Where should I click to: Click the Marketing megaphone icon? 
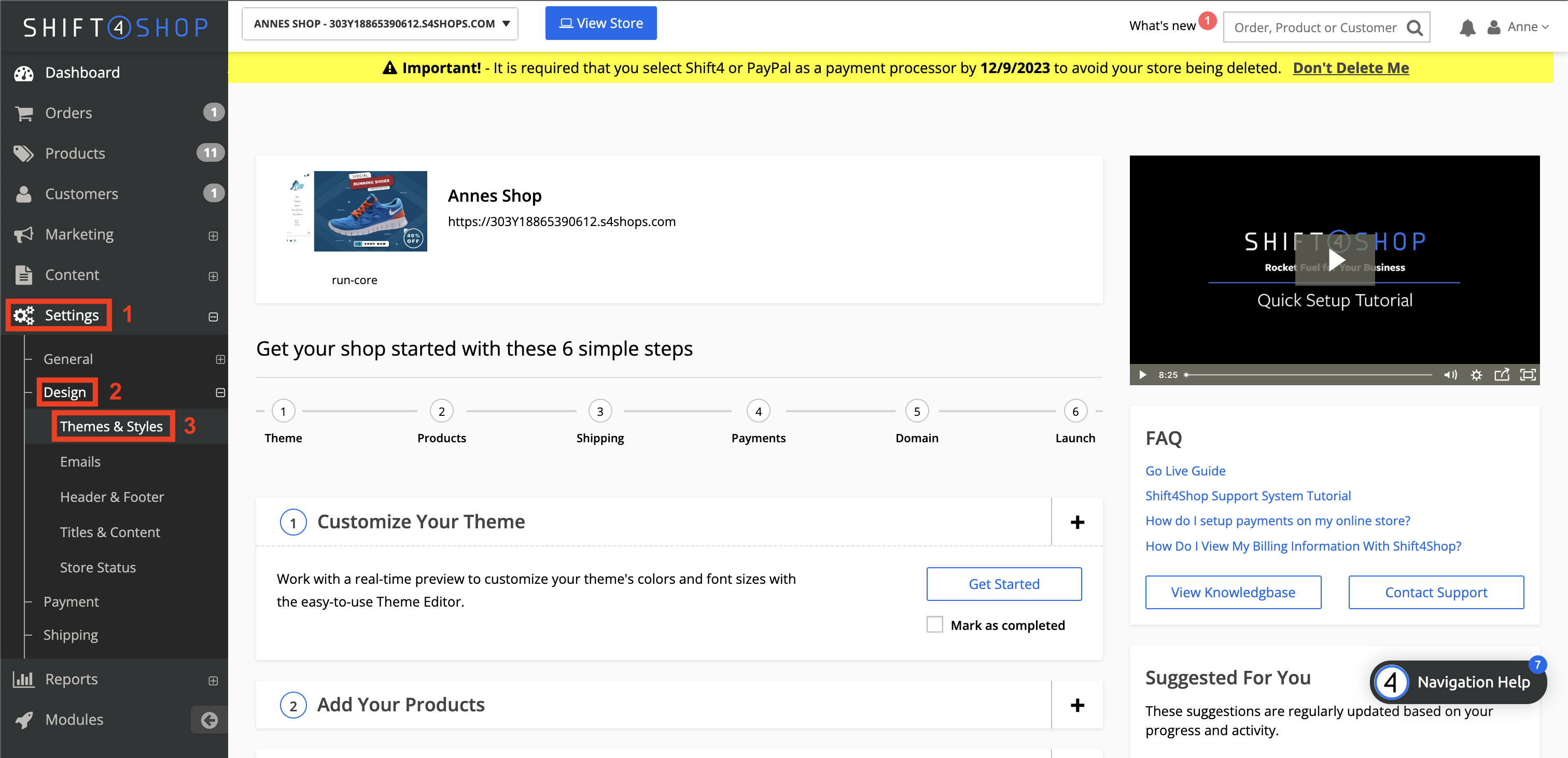pos(24,234)
